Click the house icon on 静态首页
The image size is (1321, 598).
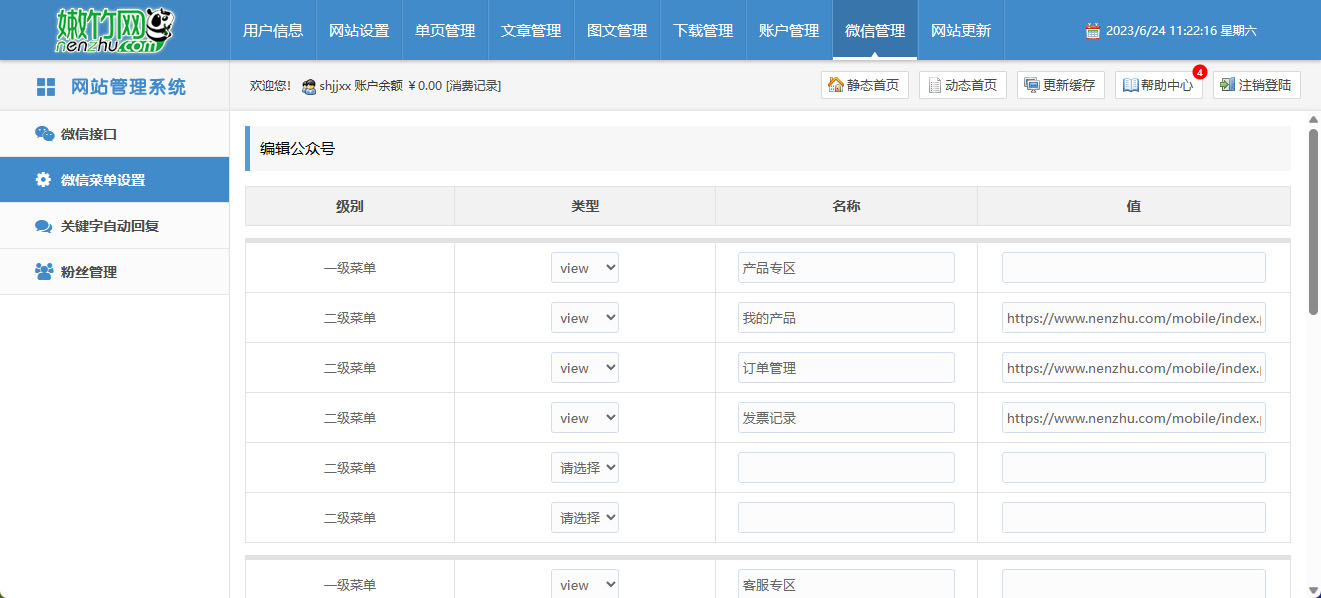[x=835, y=85]
